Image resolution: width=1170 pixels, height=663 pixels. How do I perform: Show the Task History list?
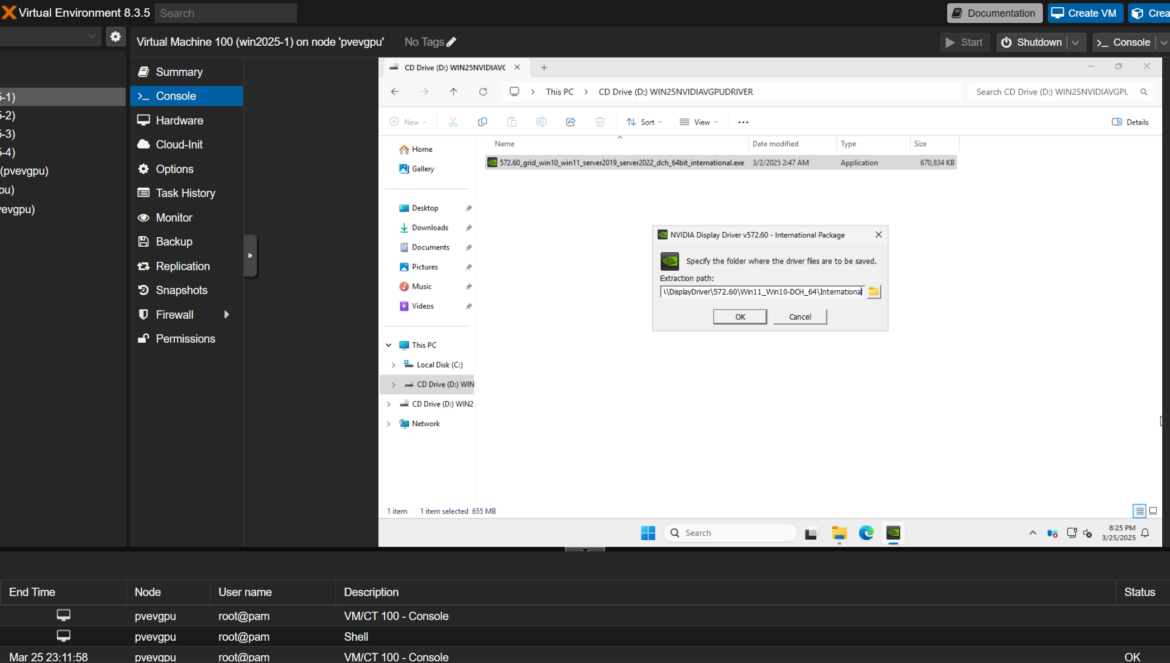(x=187, y=193)
